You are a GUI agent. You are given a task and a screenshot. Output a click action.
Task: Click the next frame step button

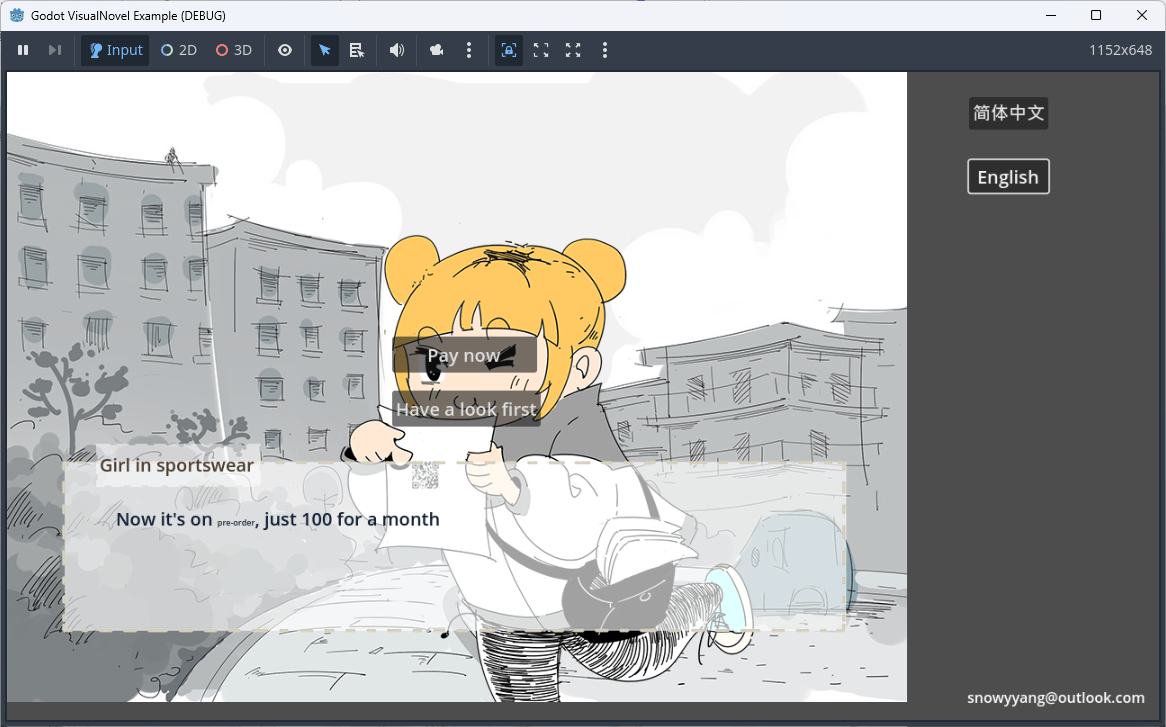click(x=55, y=50)
